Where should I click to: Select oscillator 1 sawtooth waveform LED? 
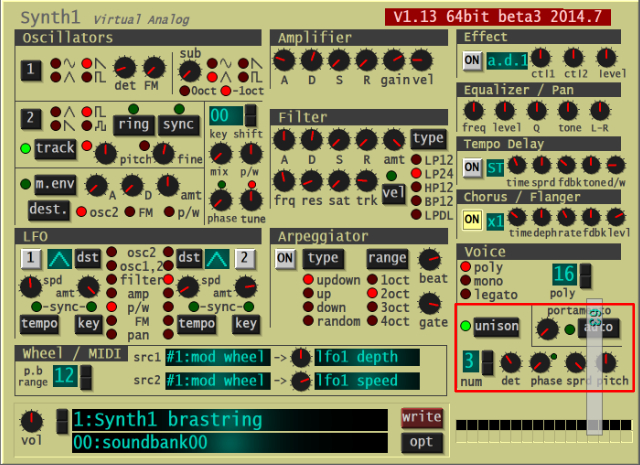click(x=87, y=63)
